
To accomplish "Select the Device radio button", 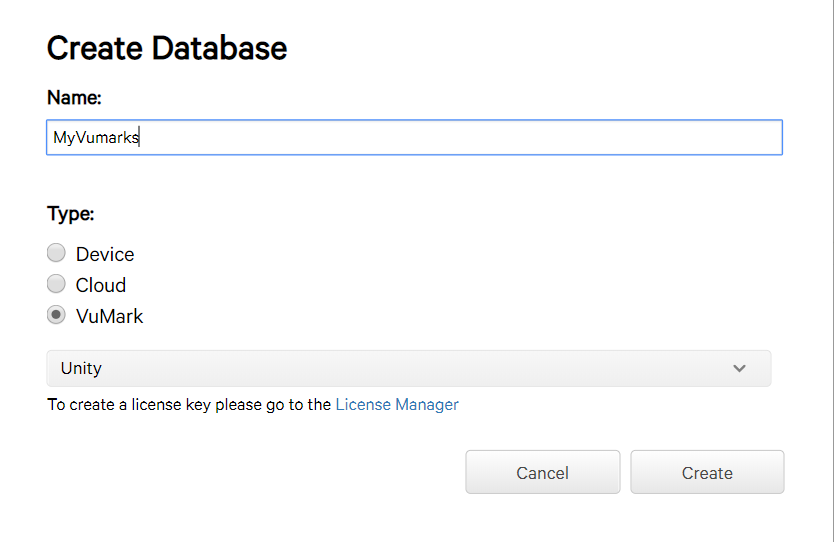I will tap(56, 253).
